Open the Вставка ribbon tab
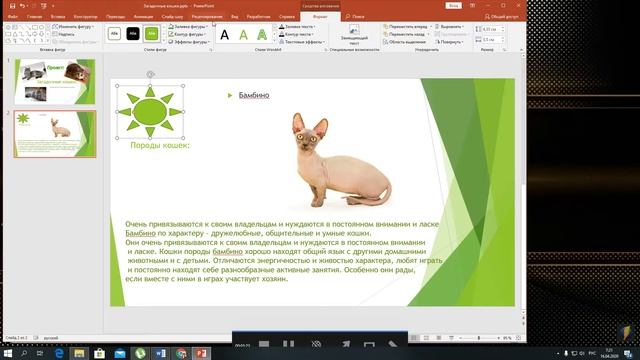The height and width of the screenshot is (360, 640). (x=58, y=17)
